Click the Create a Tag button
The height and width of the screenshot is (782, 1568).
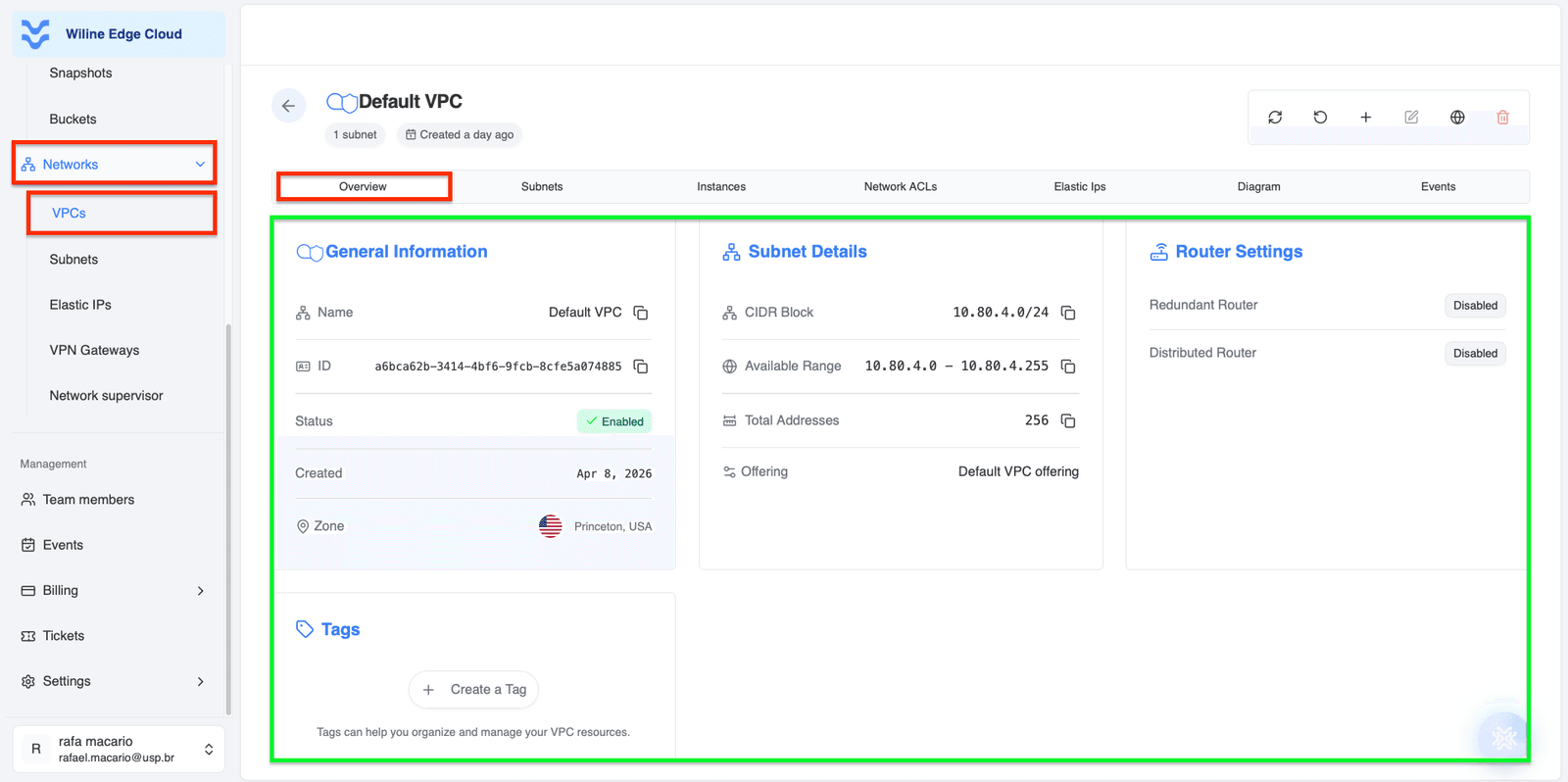coord(473,690)
